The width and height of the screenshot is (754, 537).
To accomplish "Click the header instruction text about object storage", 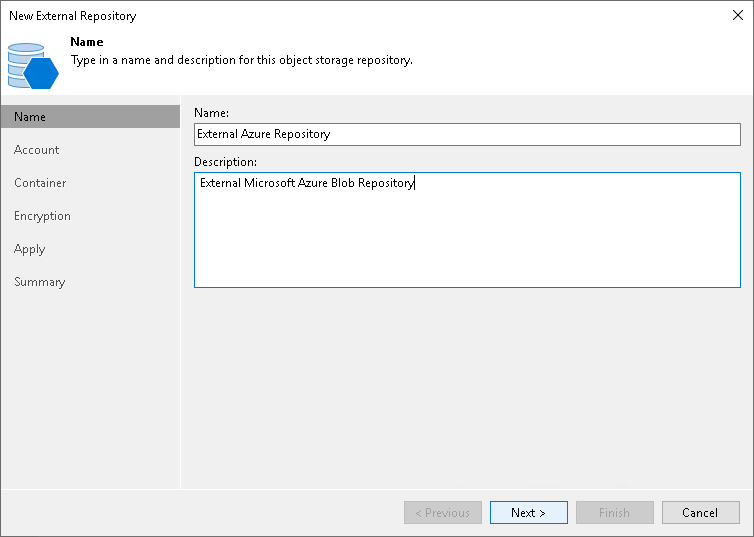I will (x=242, y=60).
